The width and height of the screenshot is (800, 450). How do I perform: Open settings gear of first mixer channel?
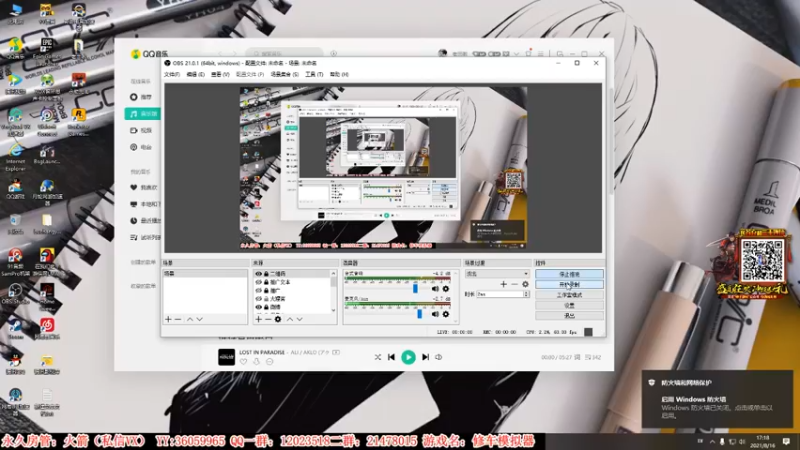tap(446, 289)
